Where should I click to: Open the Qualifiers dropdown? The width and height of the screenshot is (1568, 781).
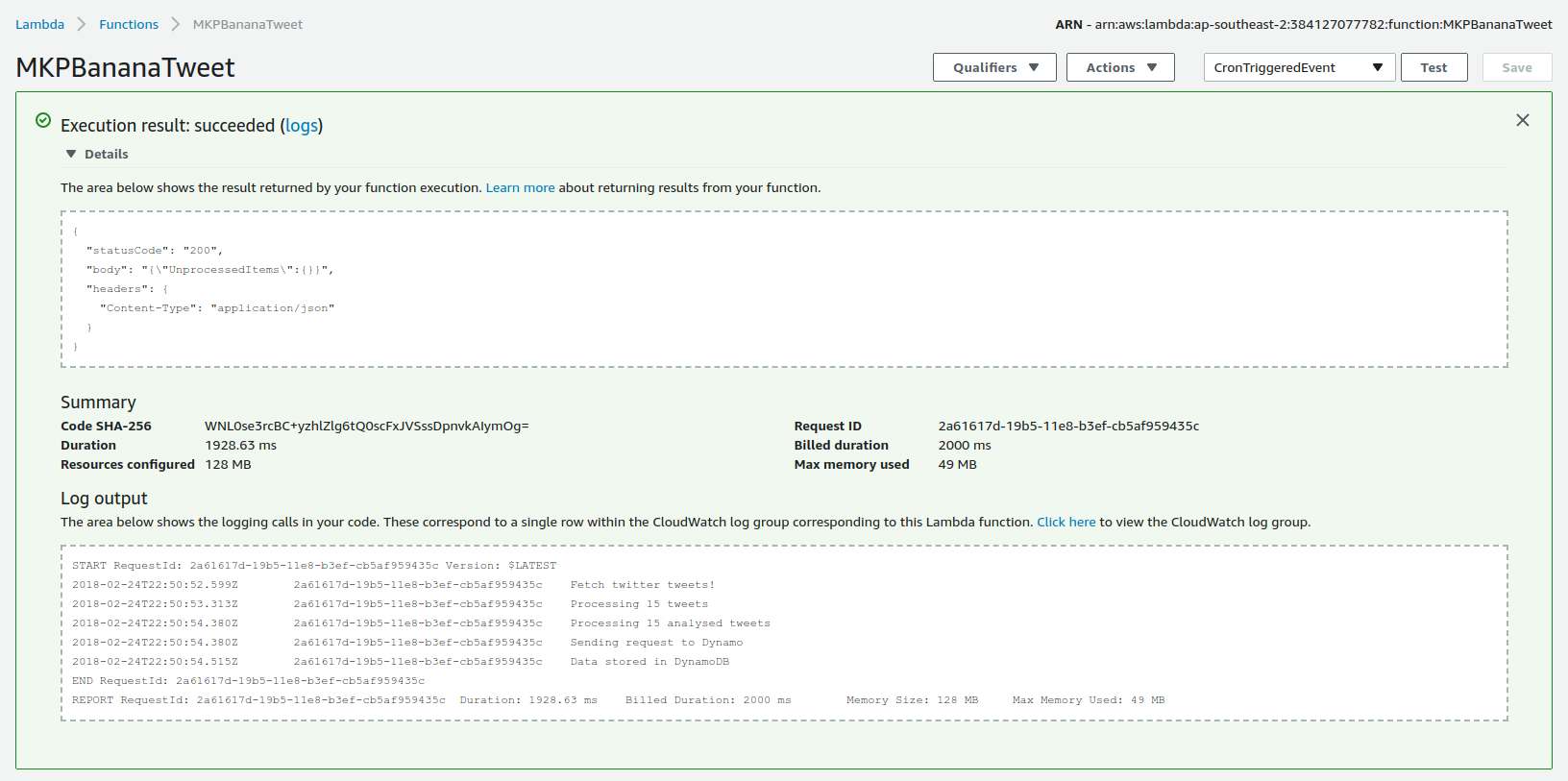994,67
